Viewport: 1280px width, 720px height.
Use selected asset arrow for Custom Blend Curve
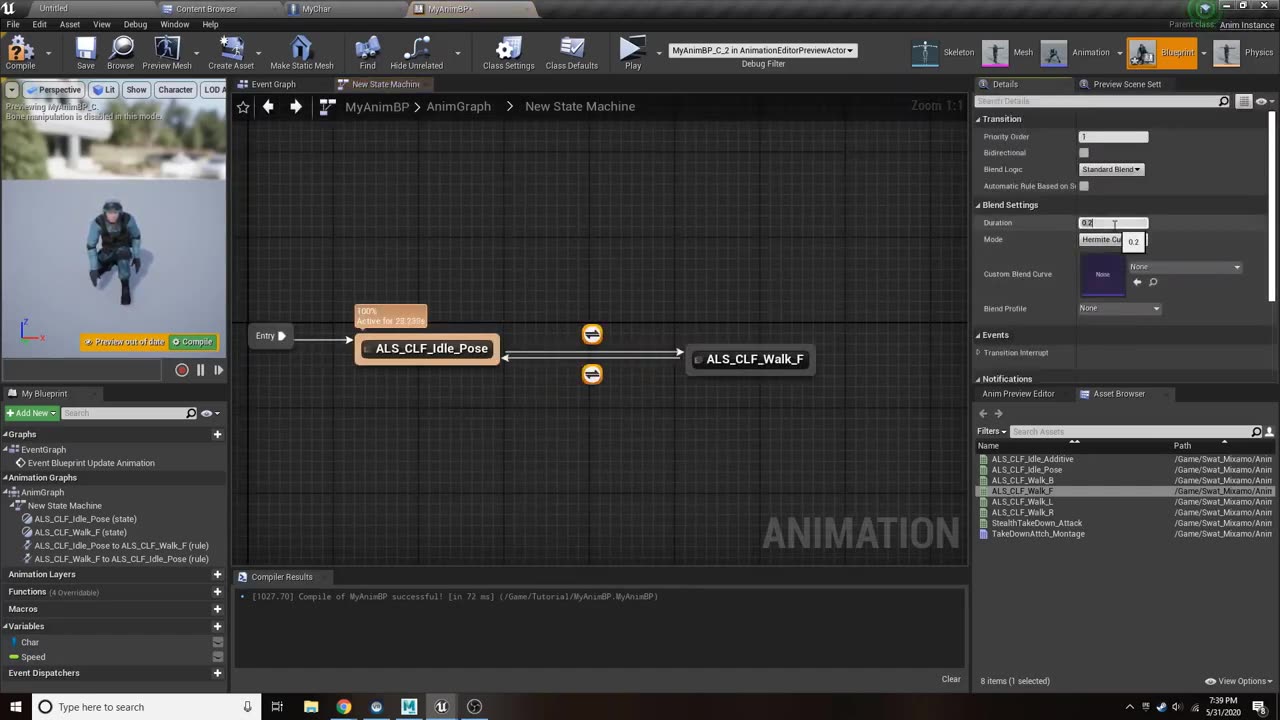[1136, 282]
